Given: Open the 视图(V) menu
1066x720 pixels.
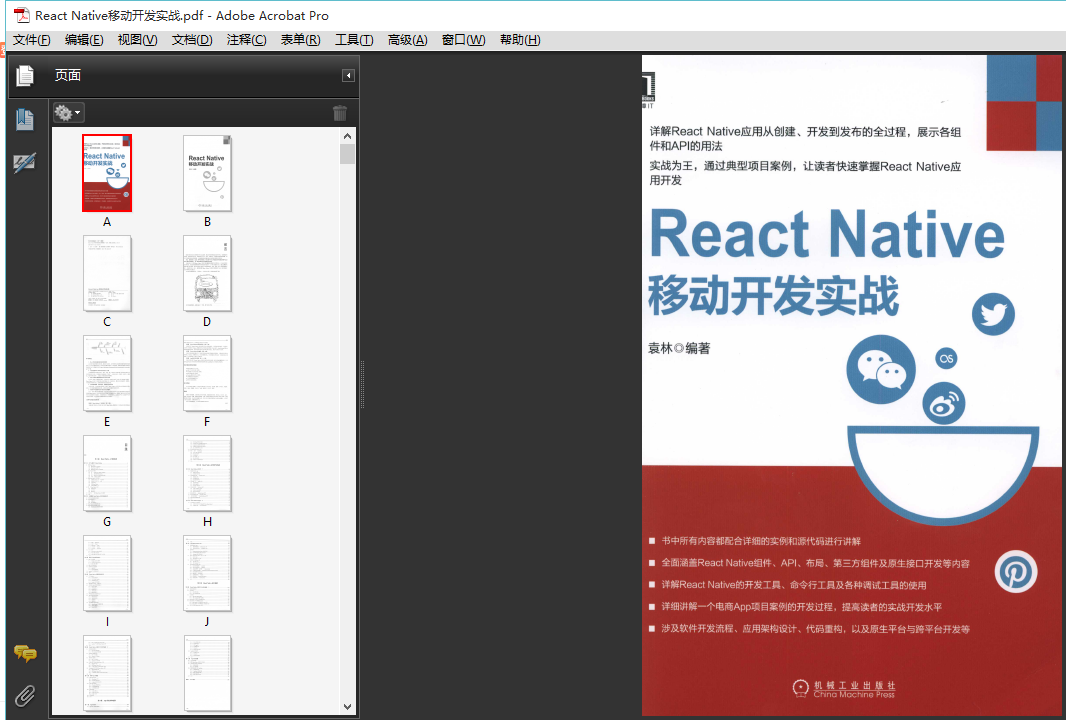Looking at the screenshot, I should point(137,40).
